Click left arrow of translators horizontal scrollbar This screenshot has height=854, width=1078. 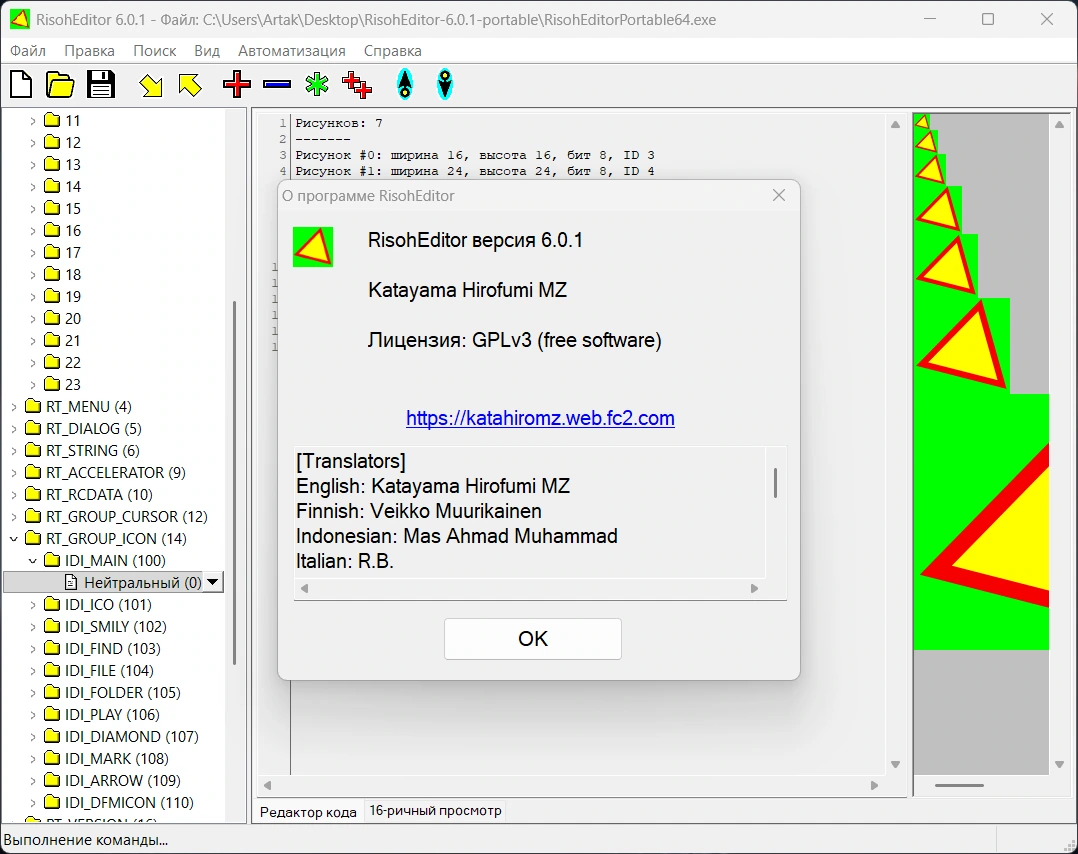click(305, 589)
